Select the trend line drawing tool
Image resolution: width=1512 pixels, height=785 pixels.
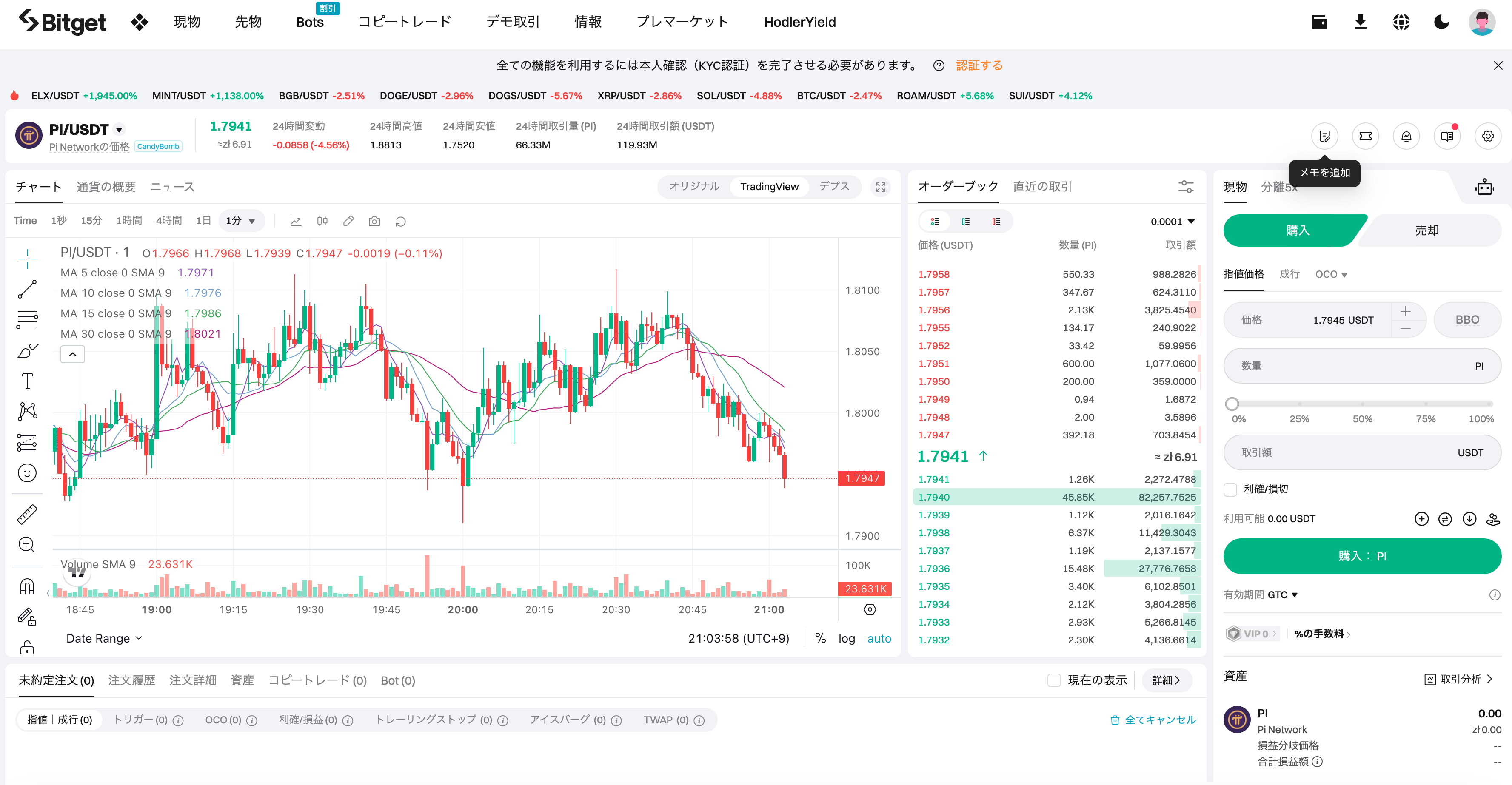click(x=27, y=289)
